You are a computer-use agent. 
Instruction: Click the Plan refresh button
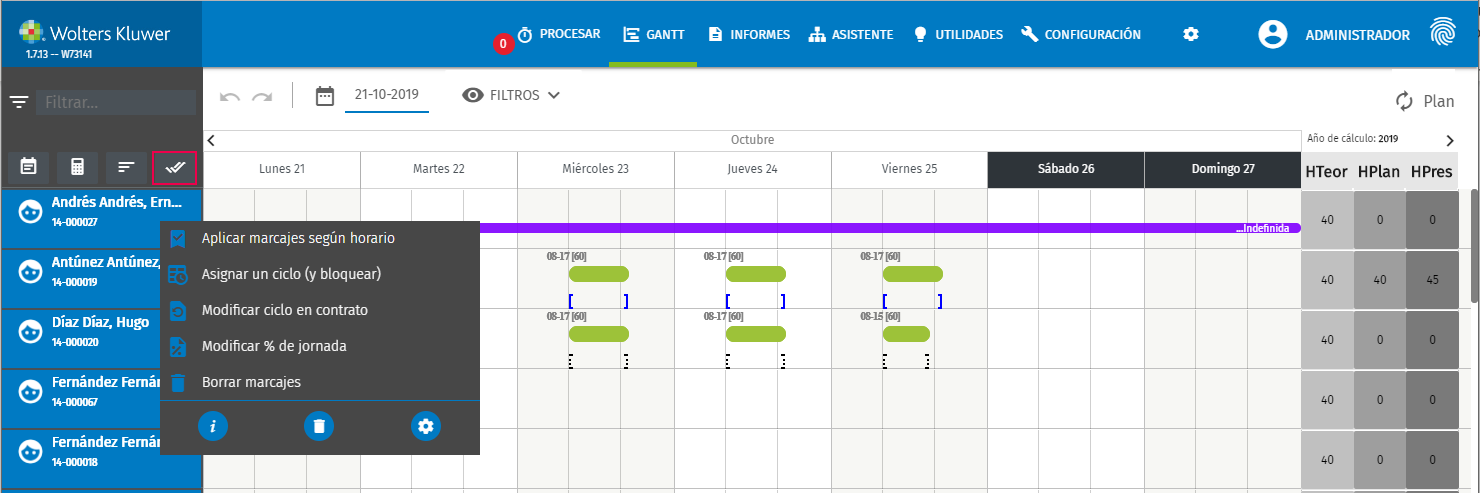click(x=1425, y=101)
